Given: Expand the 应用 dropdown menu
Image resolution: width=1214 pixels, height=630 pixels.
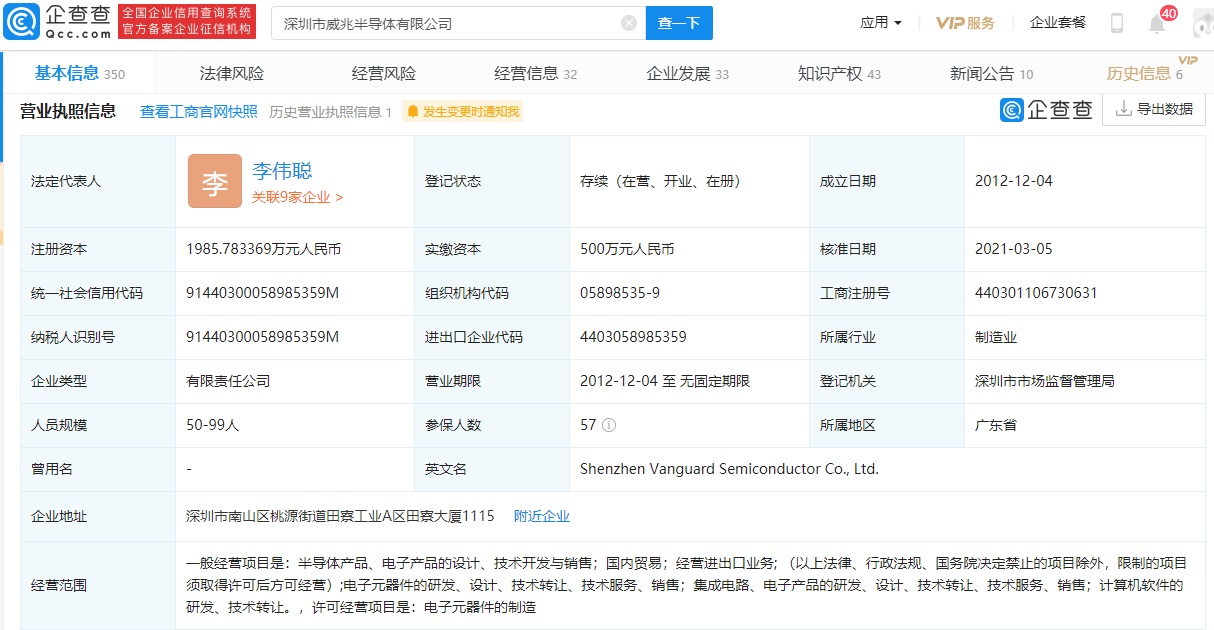Looking at the screenshot, I should tap(881, 22).
